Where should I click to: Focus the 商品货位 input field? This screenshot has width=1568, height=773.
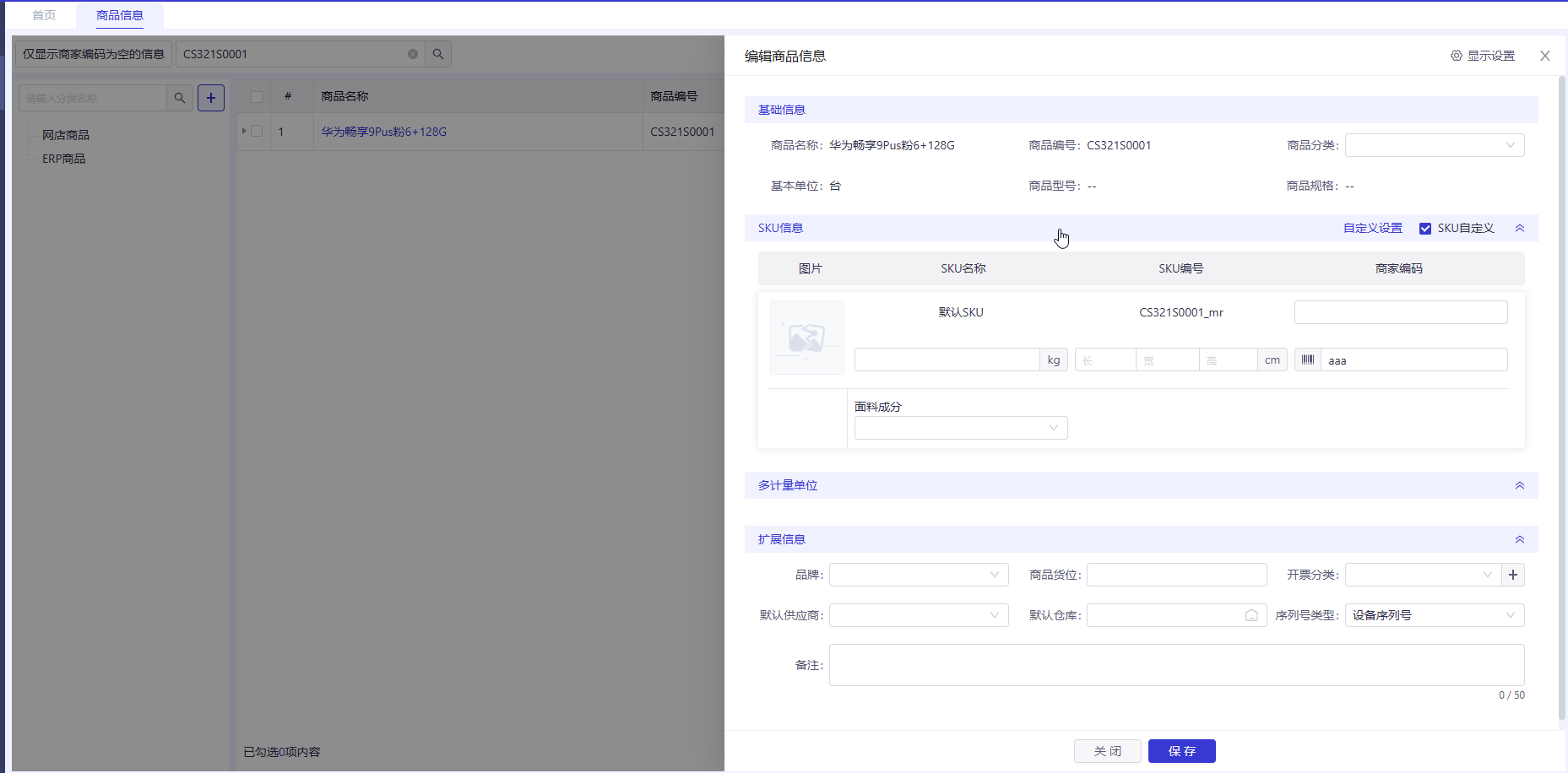(1177, 575)
